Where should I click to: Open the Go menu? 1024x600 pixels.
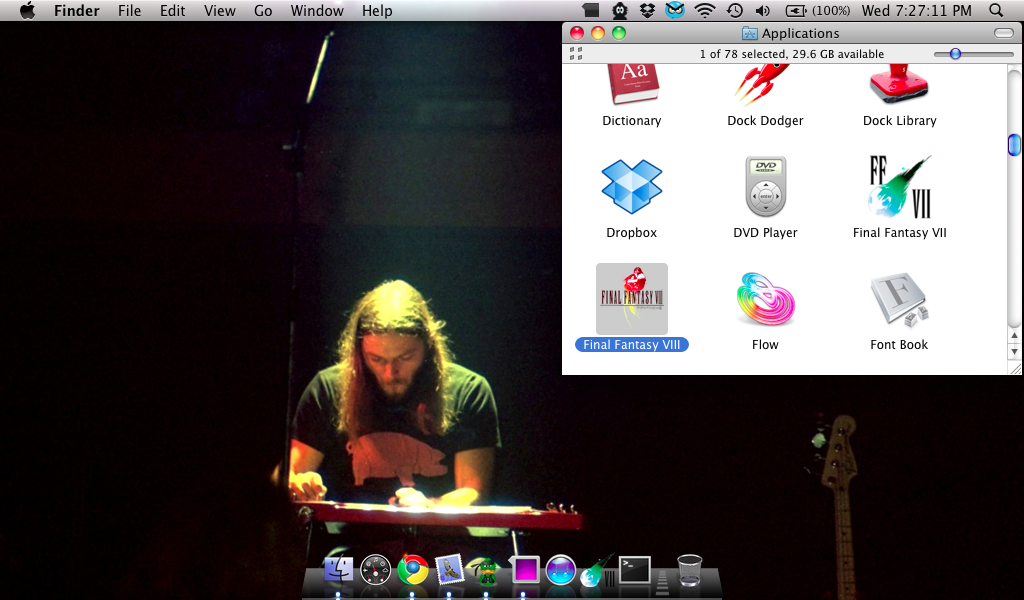[263, 10]
